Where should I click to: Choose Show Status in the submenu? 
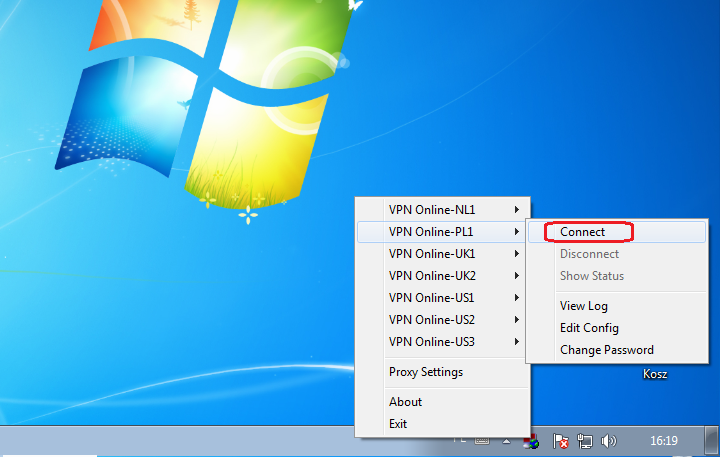(616, 276)
